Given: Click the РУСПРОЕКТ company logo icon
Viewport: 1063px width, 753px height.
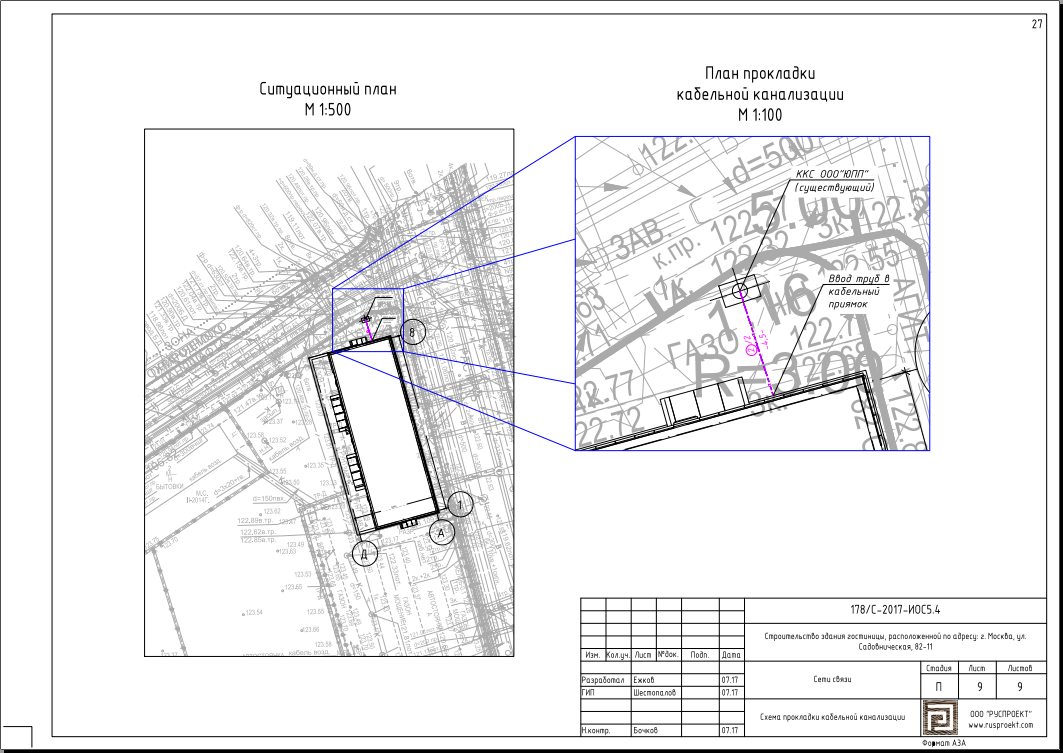Looking at the screenshot, I should tap(938, 718).
